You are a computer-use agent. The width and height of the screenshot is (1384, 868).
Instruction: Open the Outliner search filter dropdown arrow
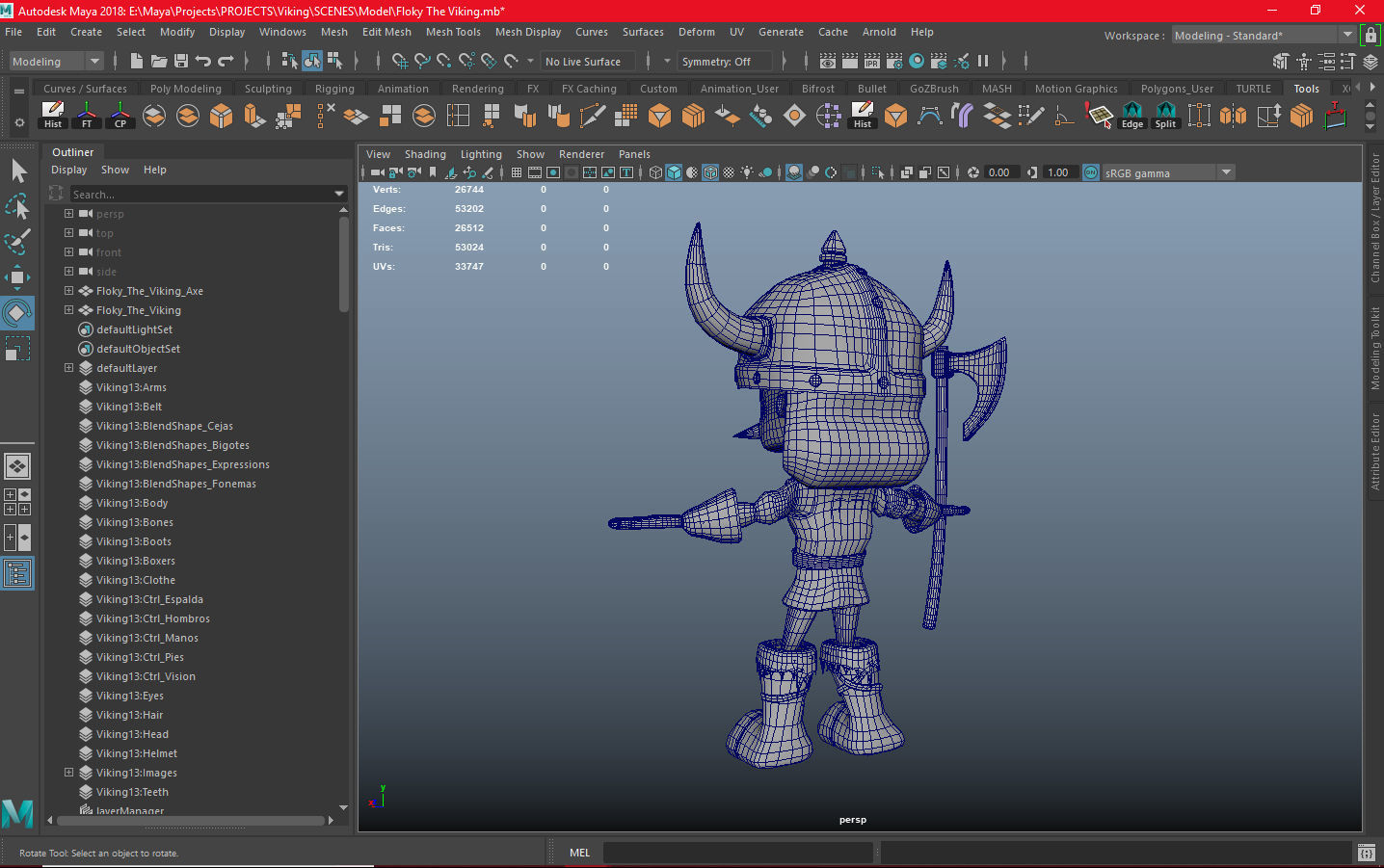(x=339, y=194)
